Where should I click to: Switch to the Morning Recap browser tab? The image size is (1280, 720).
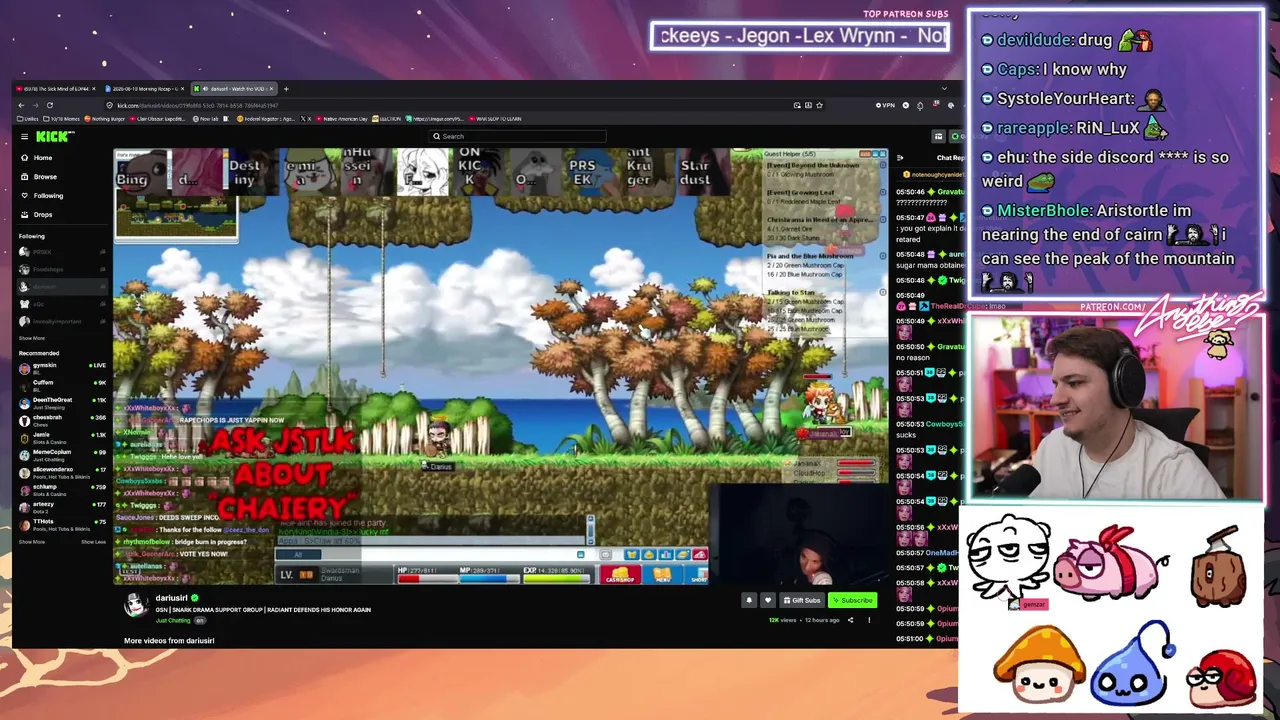tap(145, 89)
